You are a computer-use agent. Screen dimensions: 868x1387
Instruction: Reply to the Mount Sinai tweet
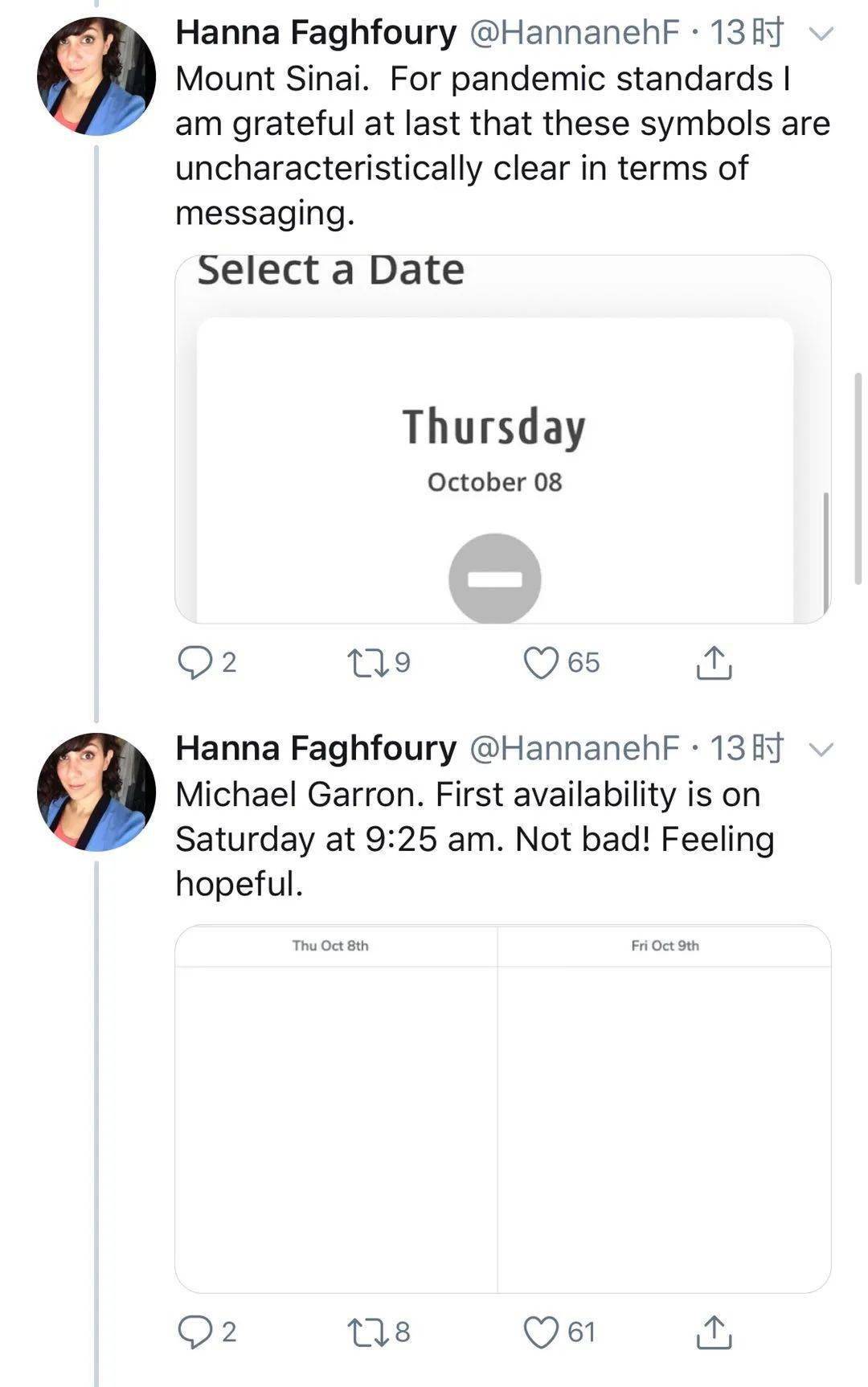[x=194, y=662]
